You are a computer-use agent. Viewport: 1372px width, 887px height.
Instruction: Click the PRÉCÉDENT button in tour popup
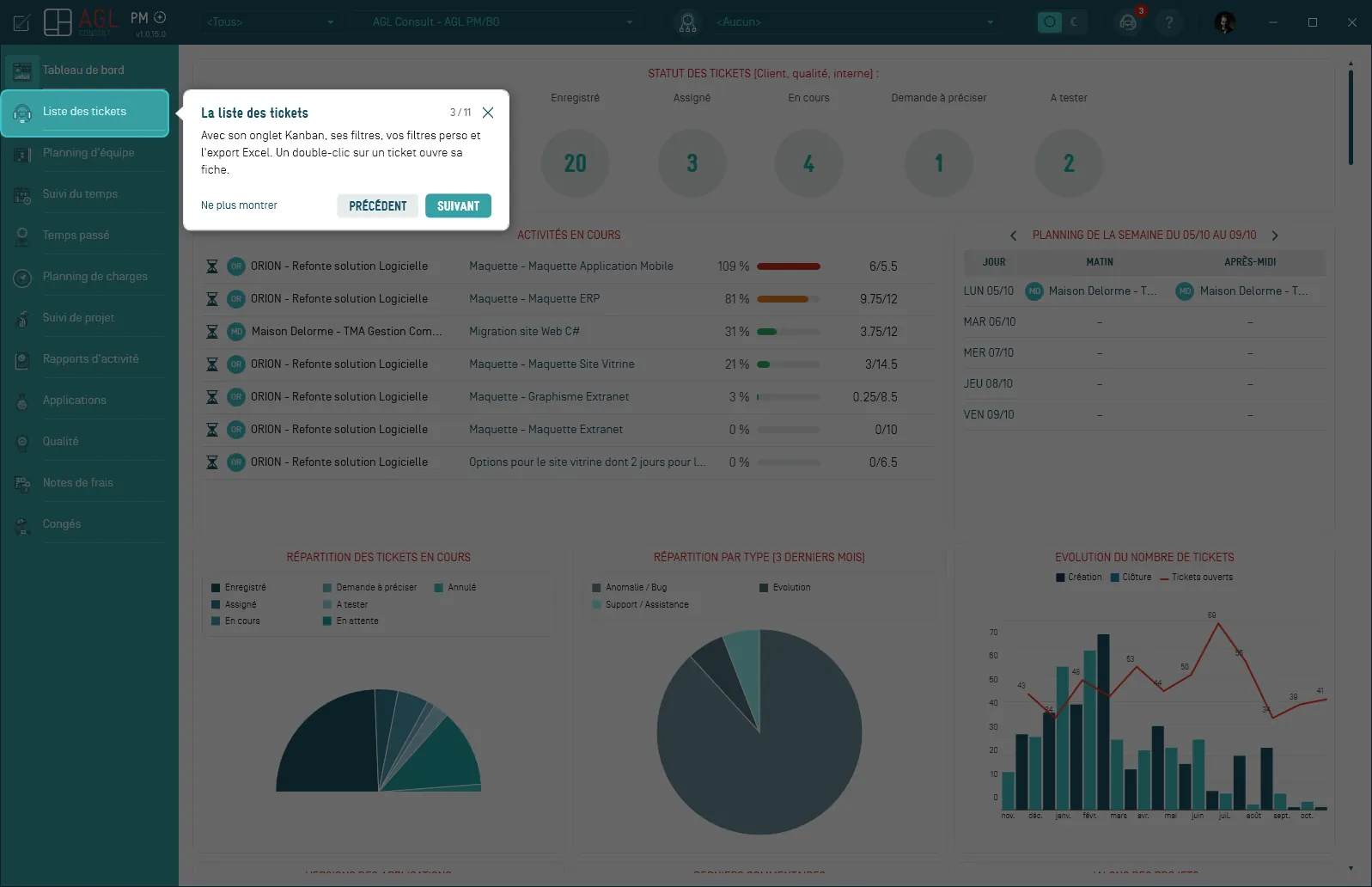tap(378, 206)
